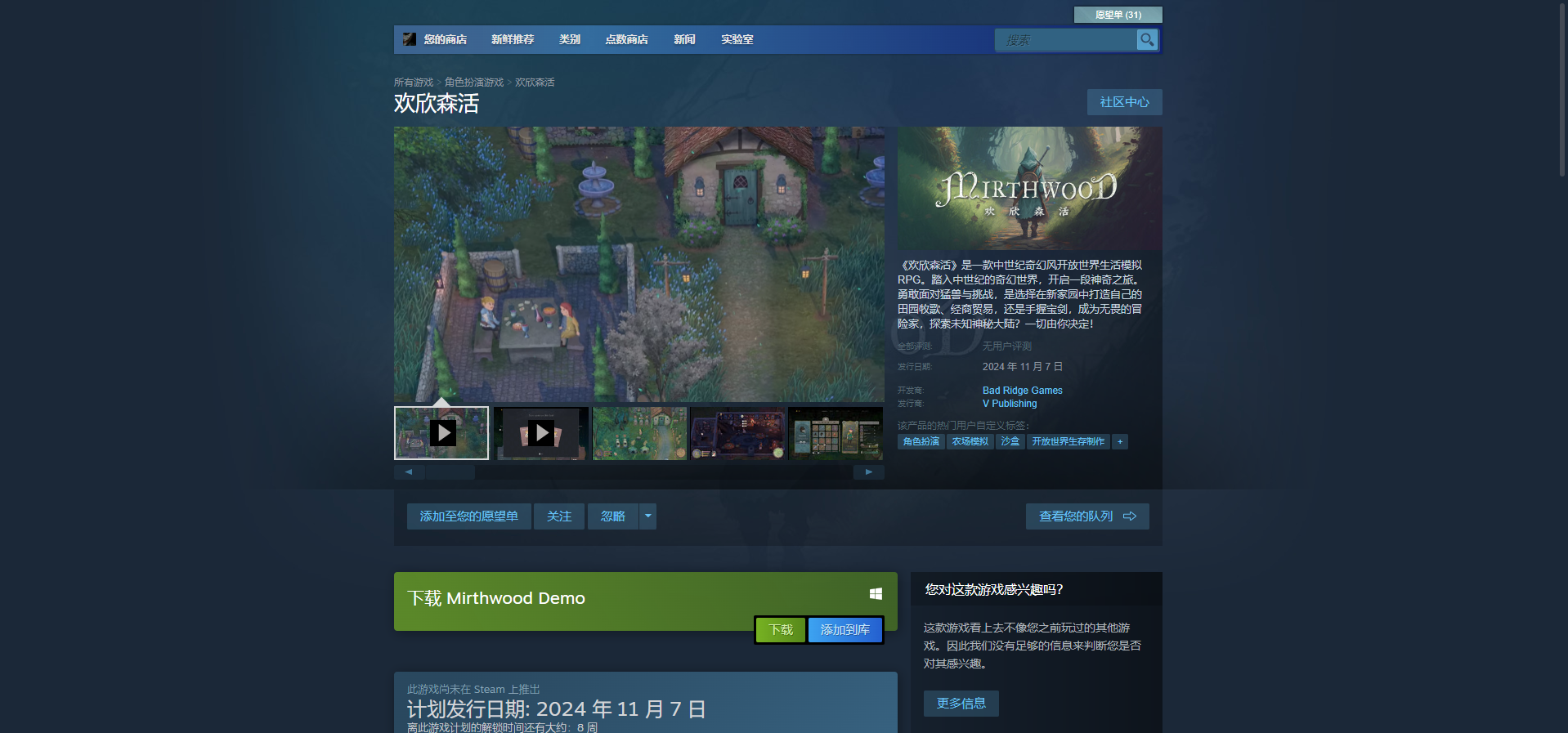
Task: Click the 无用户评测 text
Action: 1007,346
